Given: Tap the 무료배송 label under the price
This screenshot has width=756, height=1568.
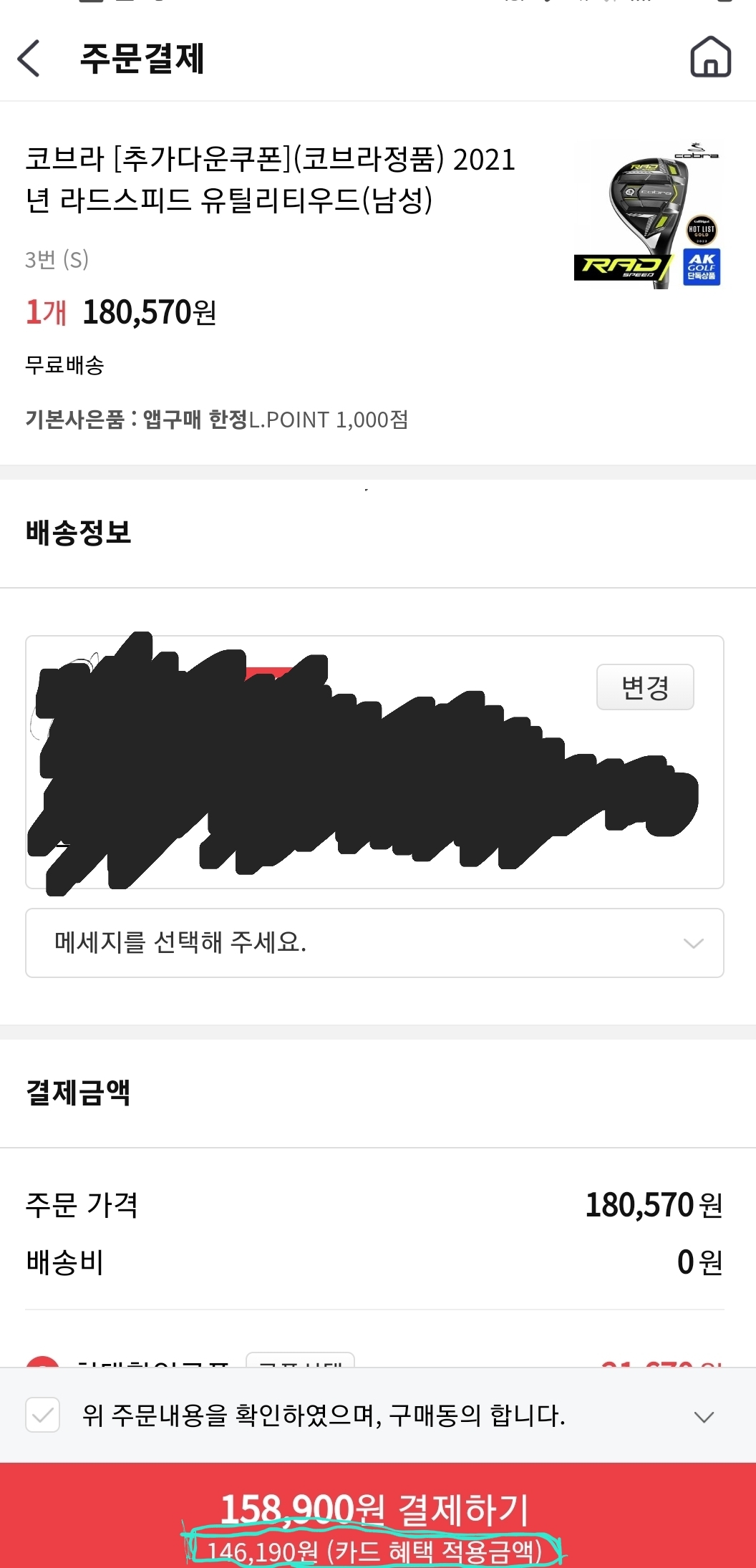Looking at the screenshot, I should (65, 365).
